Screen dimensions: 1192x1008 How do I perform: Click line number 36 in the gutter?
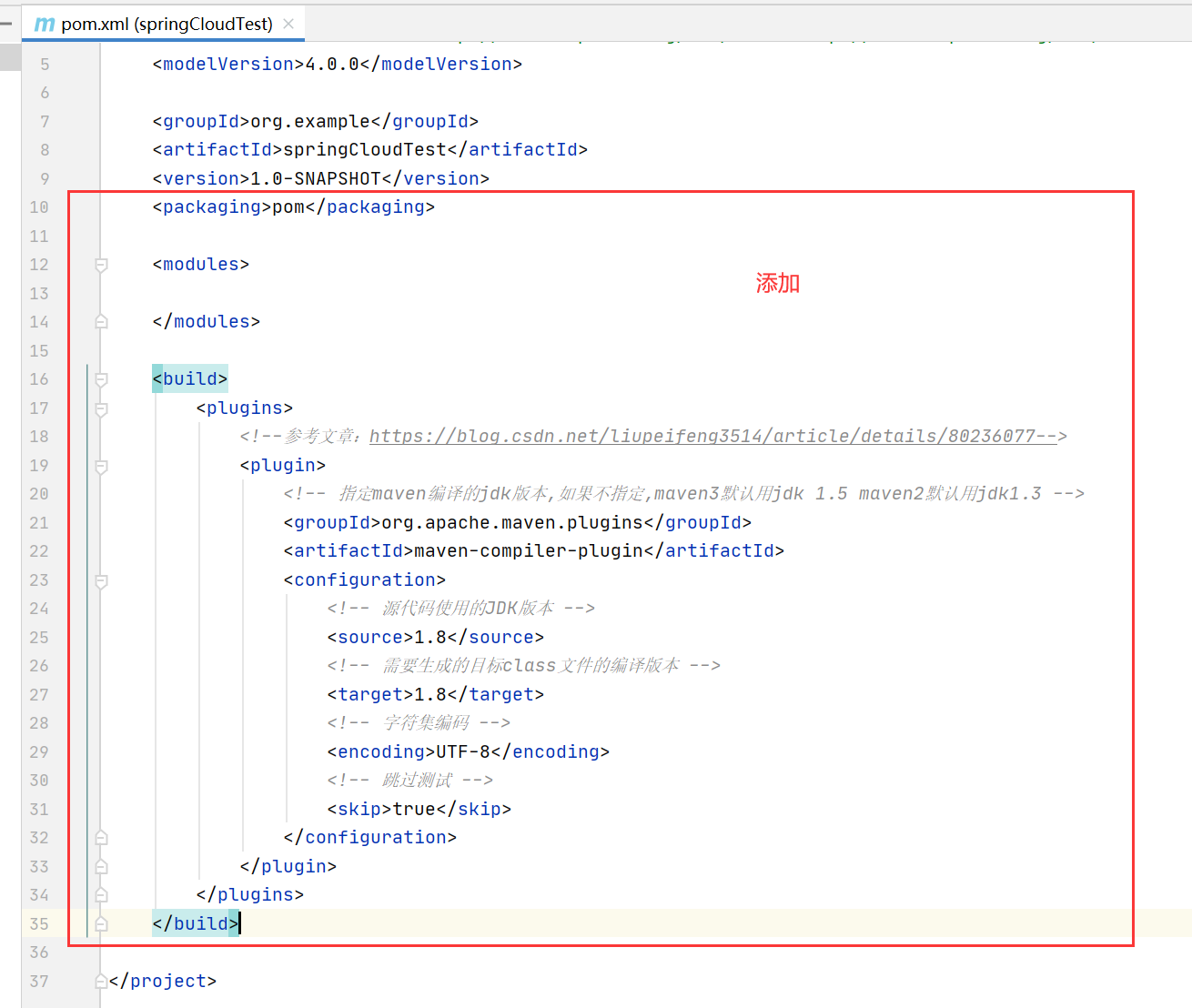[39, 953]
